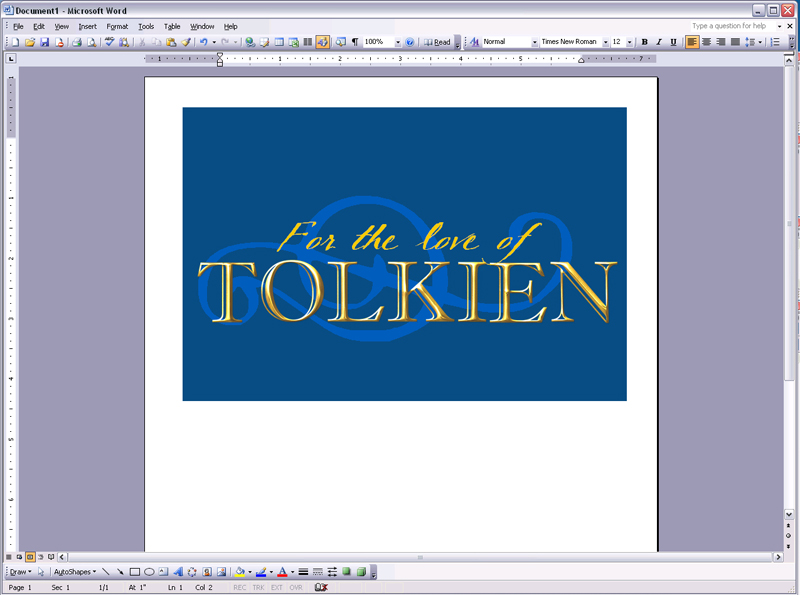Screen dimensions: 800x595
Task: Open Microsoft Word Help icon
Action: click(x=409, y=42)
